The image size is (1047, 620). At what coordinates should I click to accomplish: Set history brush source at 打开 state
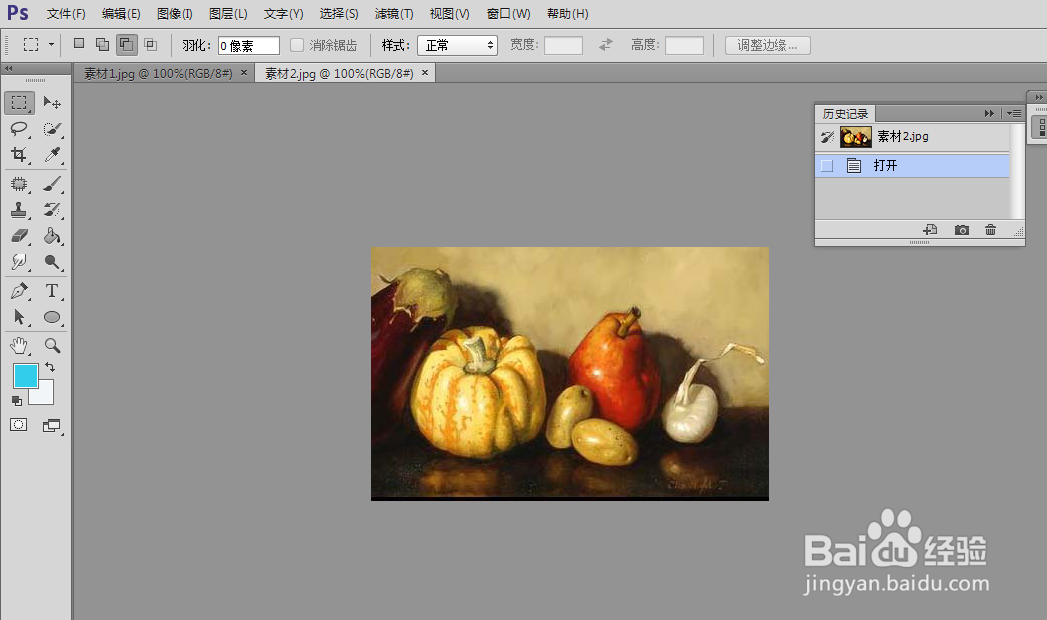pyautogui.click(x=827, y=166)
